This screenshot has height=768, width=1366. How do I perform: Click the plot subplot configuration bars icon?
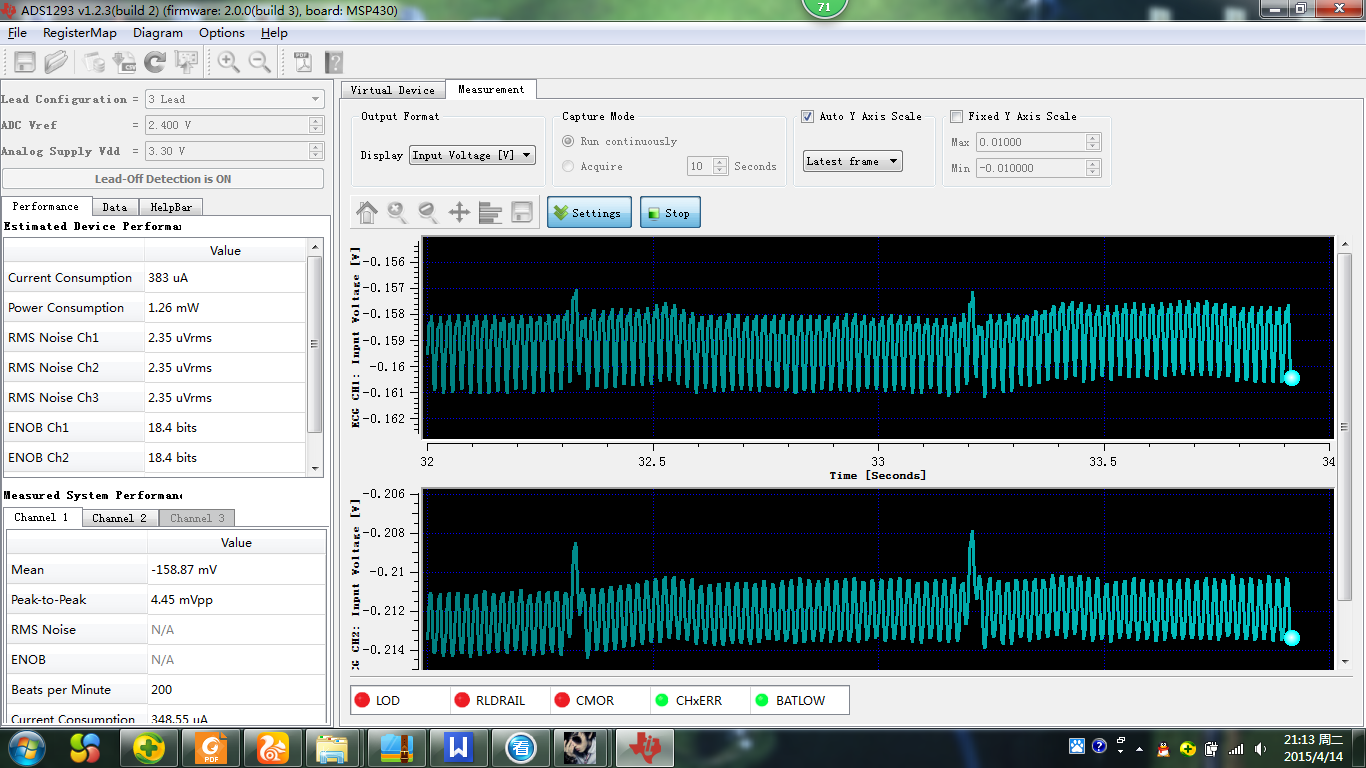[490, 212]
